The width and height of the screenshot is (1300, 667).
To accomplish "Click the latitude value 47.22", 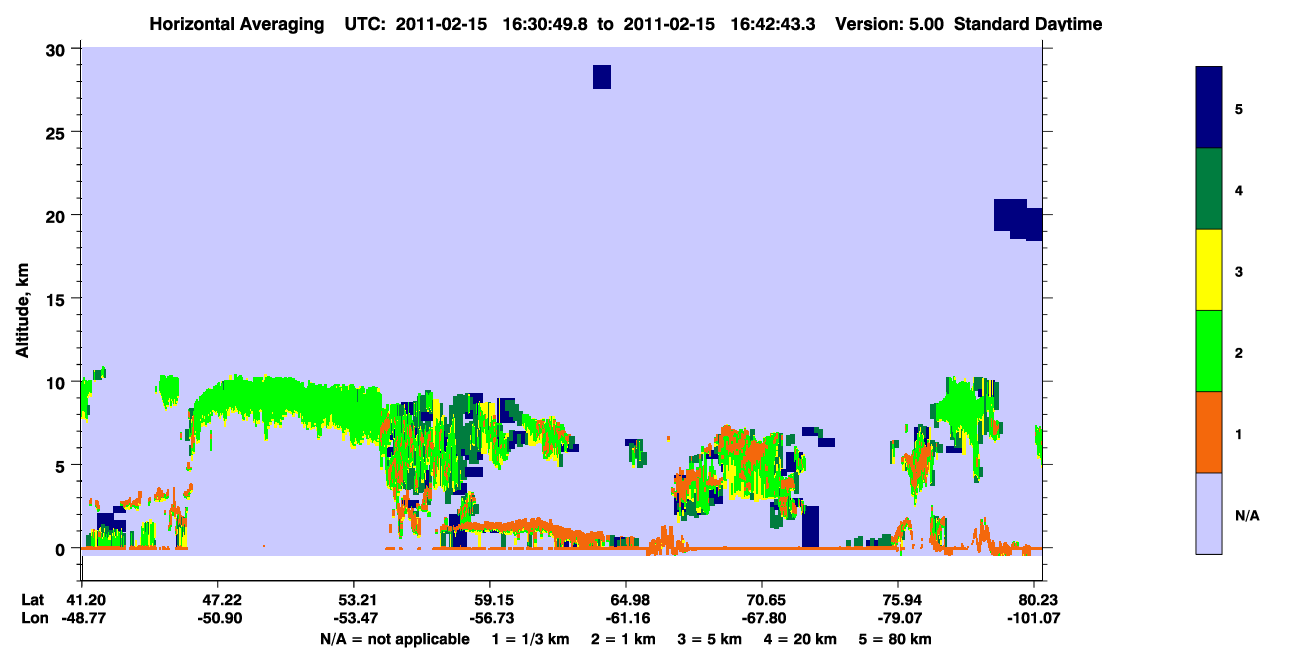I will (218, 600).
